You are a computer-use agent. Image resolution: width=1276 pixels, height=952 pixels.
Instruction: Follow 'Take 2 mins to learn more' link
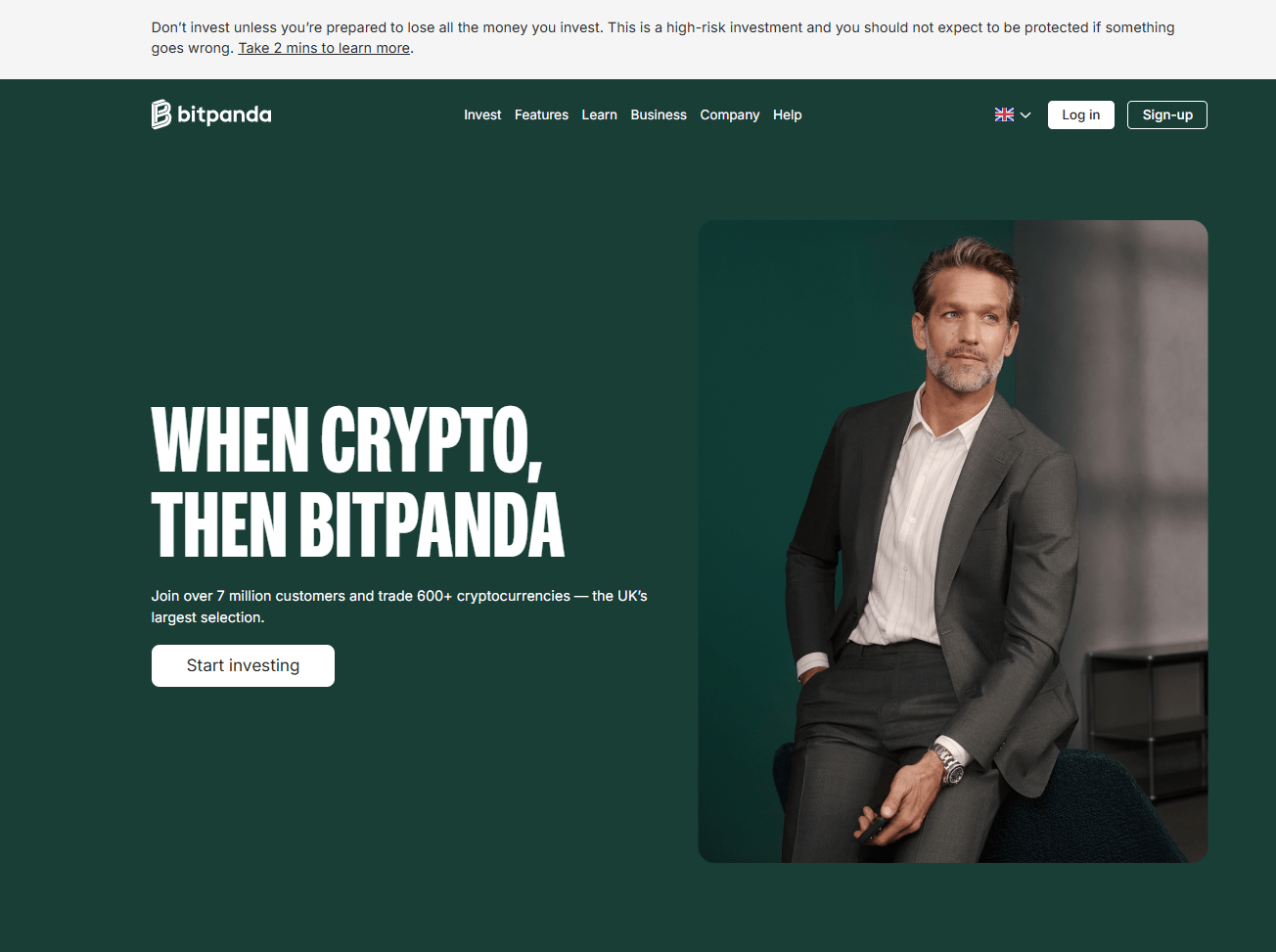324,48
